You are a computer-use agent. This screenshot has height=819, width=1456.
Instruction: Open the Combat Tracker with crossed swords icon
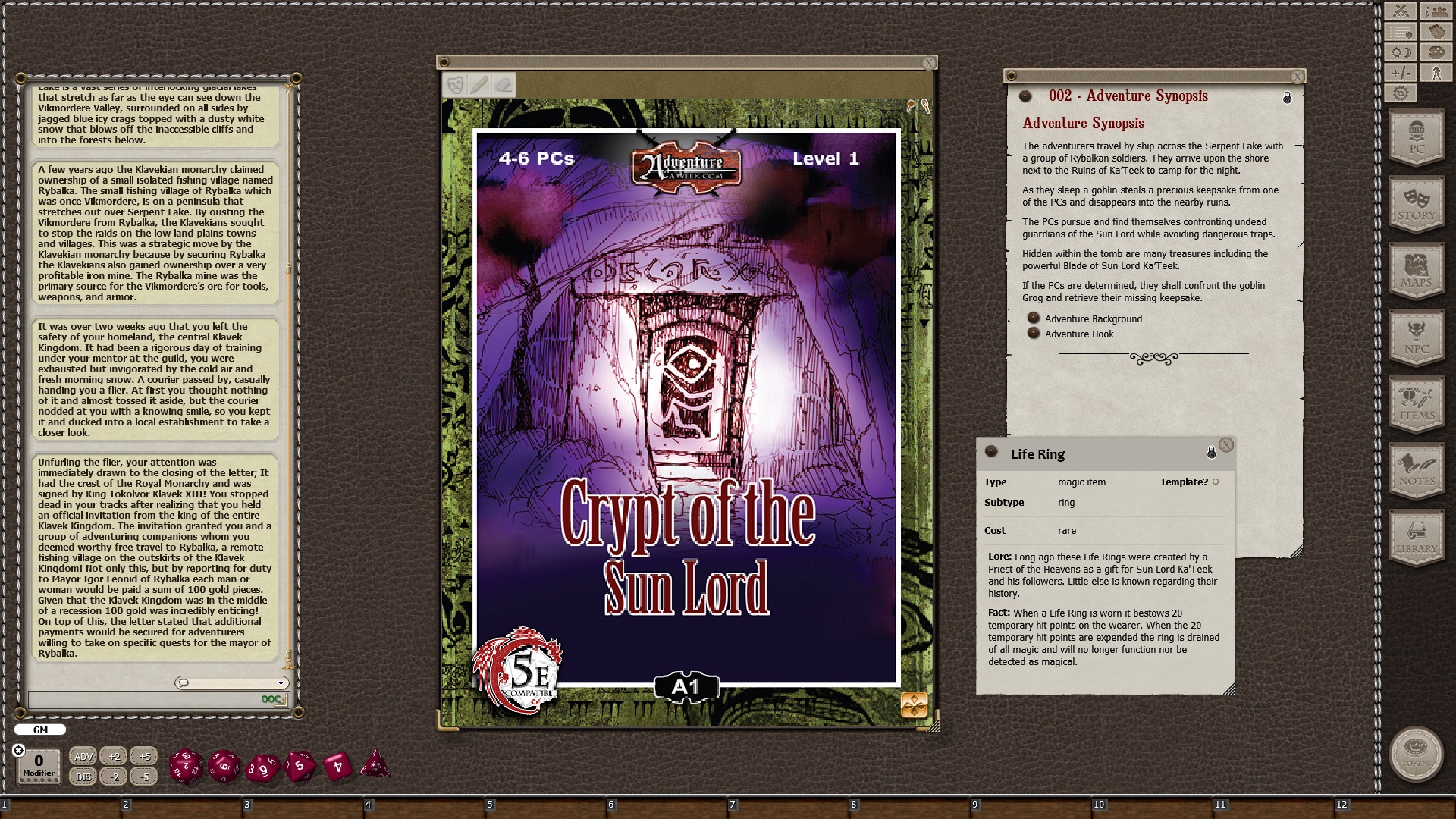point(1401,12)
